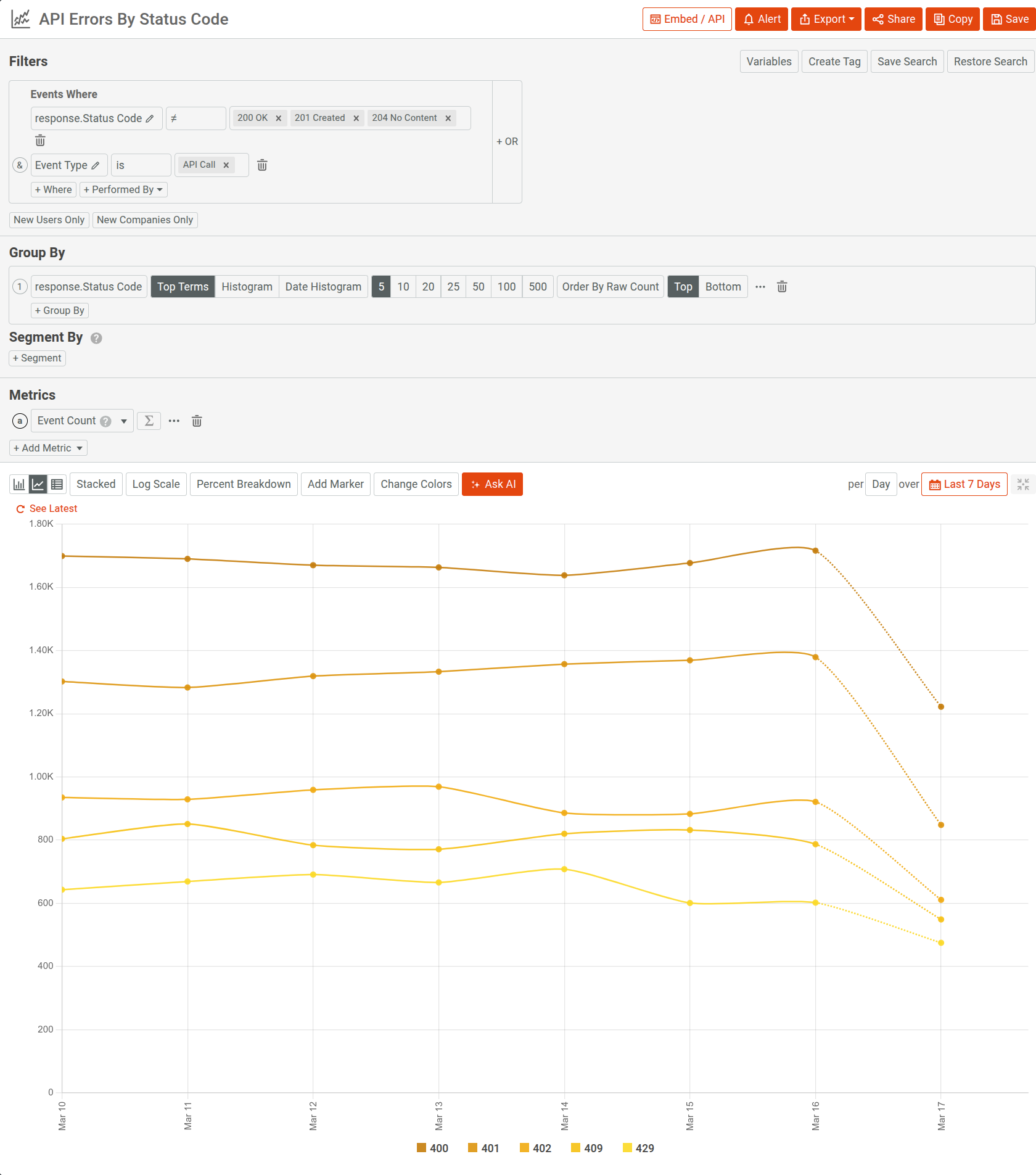Click the Ask AI button
The height and width of the screenshot is (1175, 1036).
tap(492, 484)
